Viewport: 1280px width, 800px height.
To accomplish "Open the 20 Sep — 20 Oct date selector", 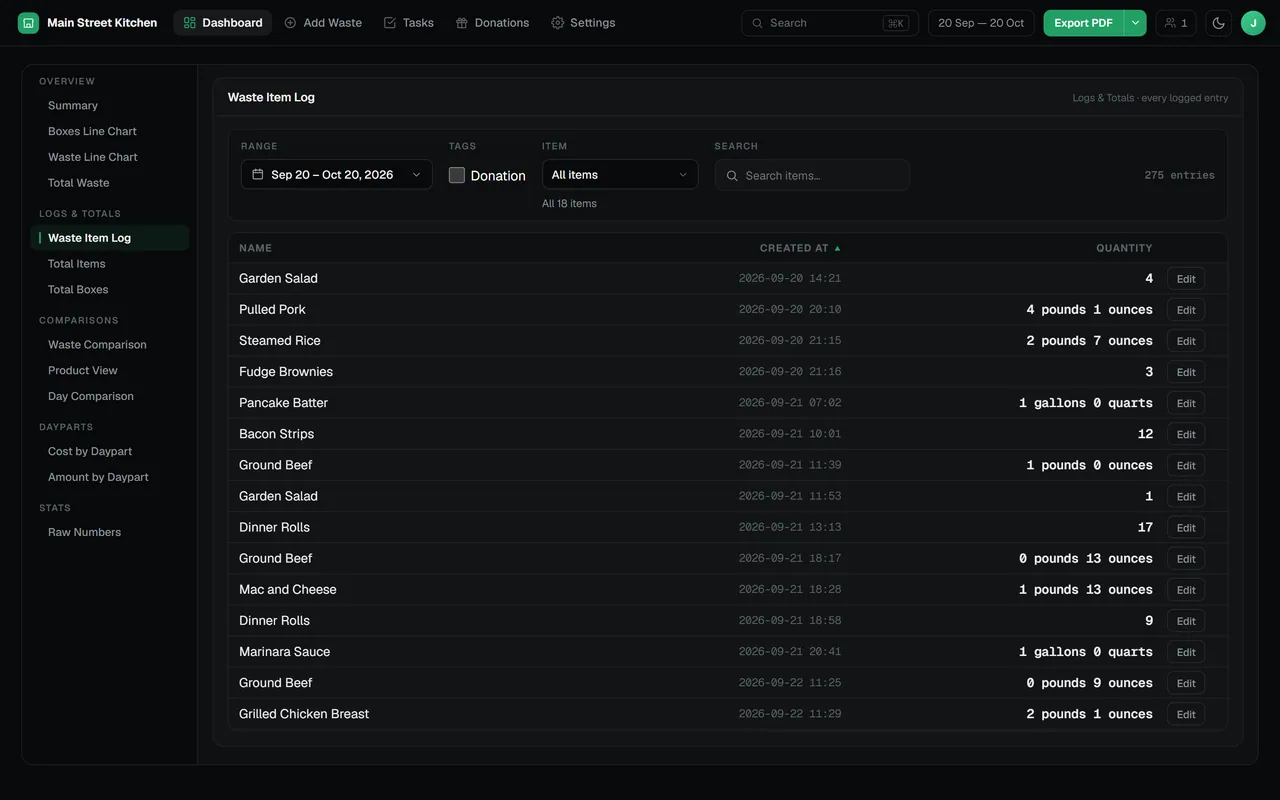I will [x=981, y=23].
